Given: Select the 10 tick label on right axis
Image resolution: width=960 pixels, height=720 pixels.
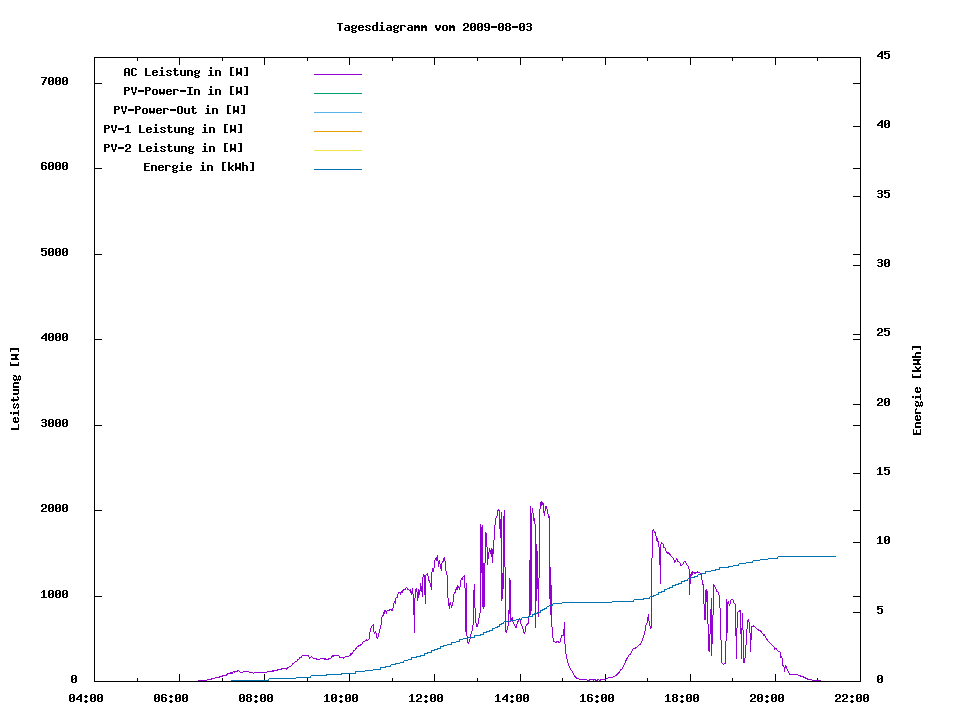Looking at the screenshot, I should (x=883, y=541).
